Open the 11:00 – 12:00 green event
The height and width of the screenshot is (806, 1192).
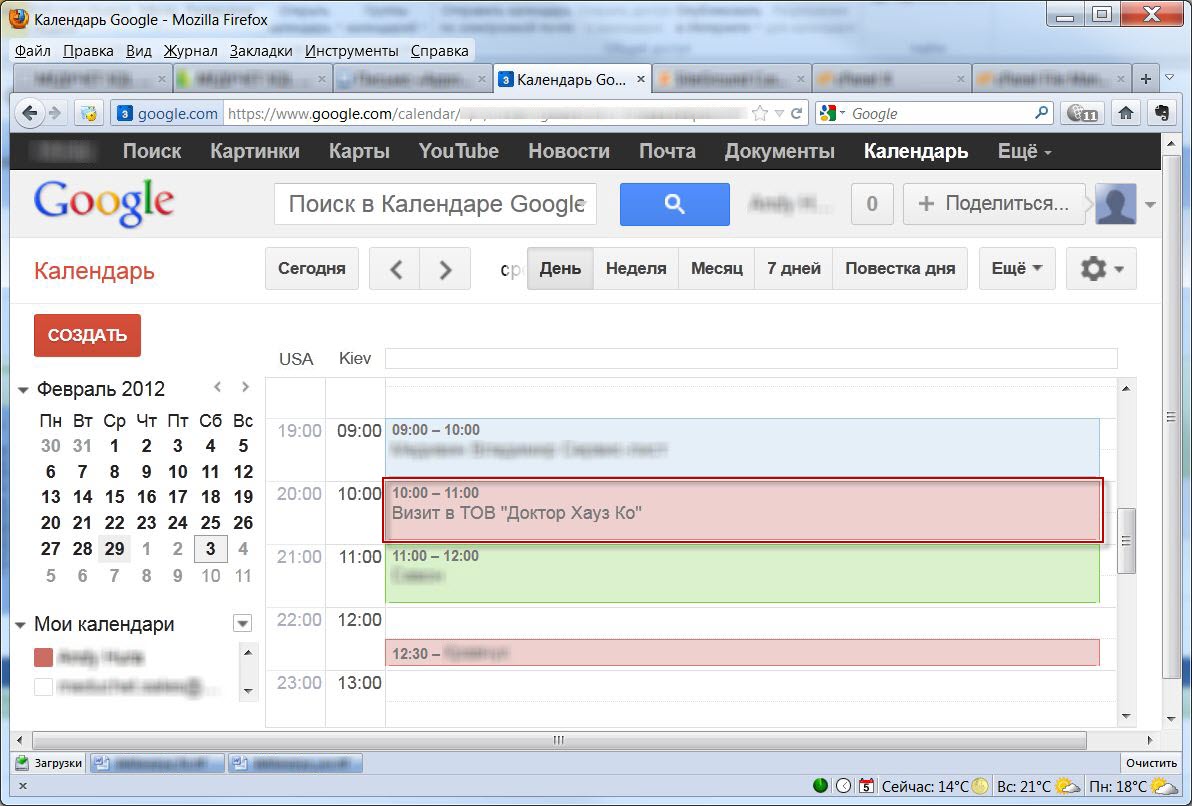click(x=743, y=573)
